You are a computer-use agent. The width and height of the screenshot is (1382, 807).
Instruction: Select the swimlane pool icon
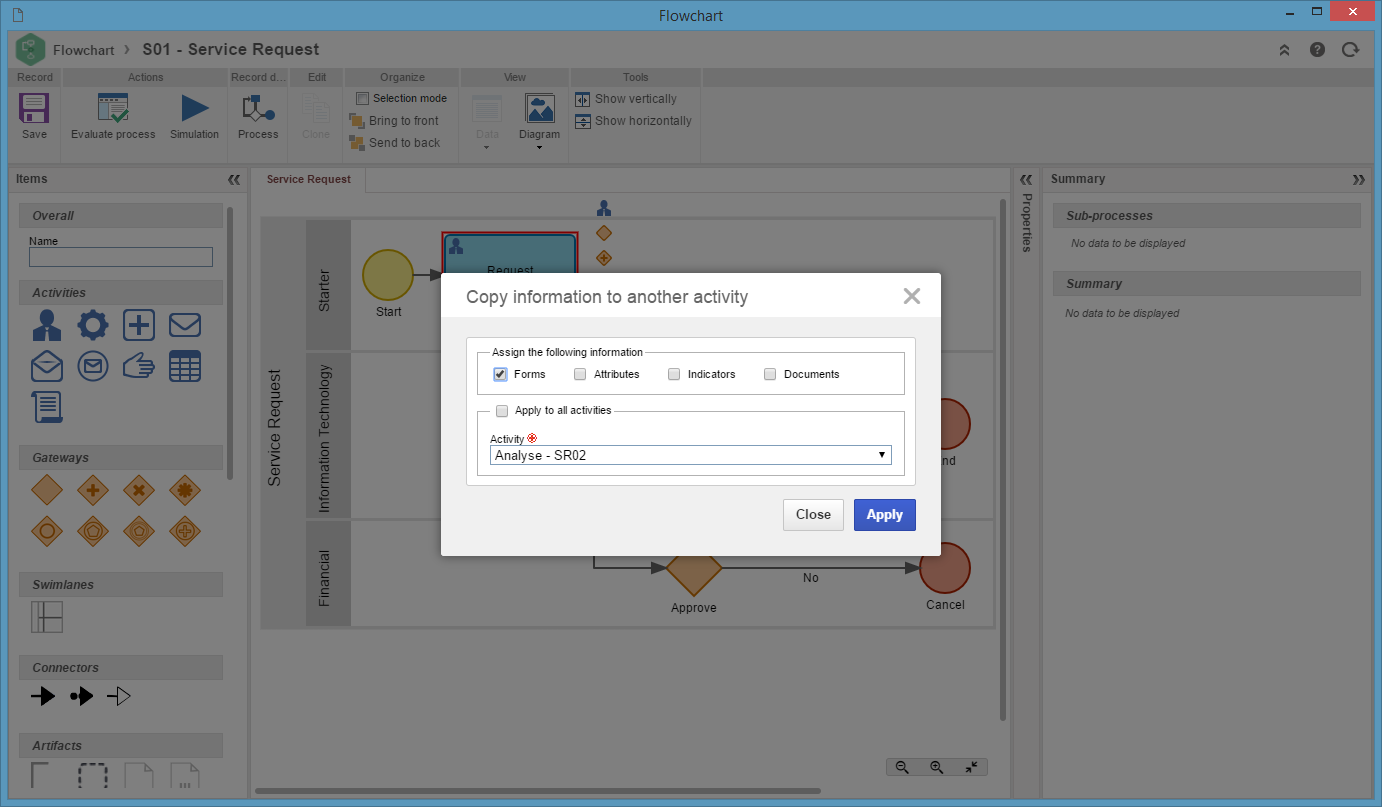click(x=47, y=617)
